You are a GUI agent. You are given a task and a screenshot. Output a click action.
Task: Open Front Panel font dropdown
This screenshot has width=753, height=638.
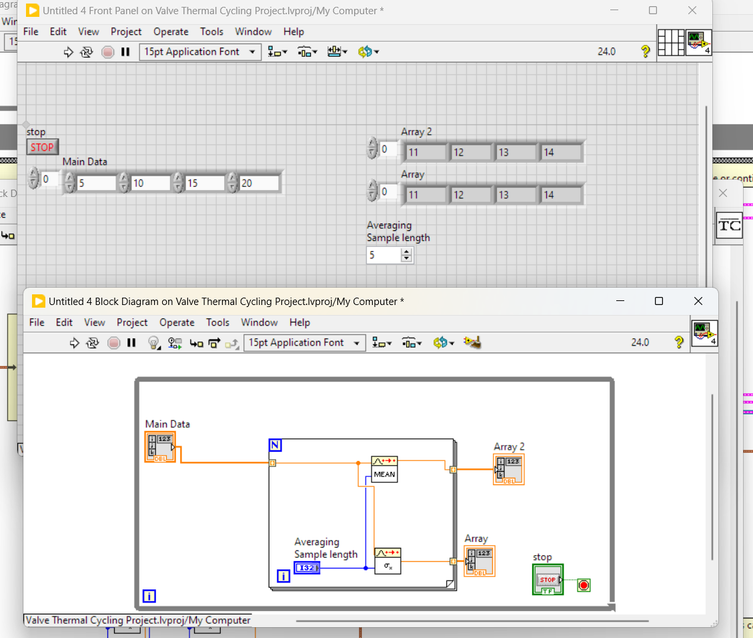pos(200,52)
